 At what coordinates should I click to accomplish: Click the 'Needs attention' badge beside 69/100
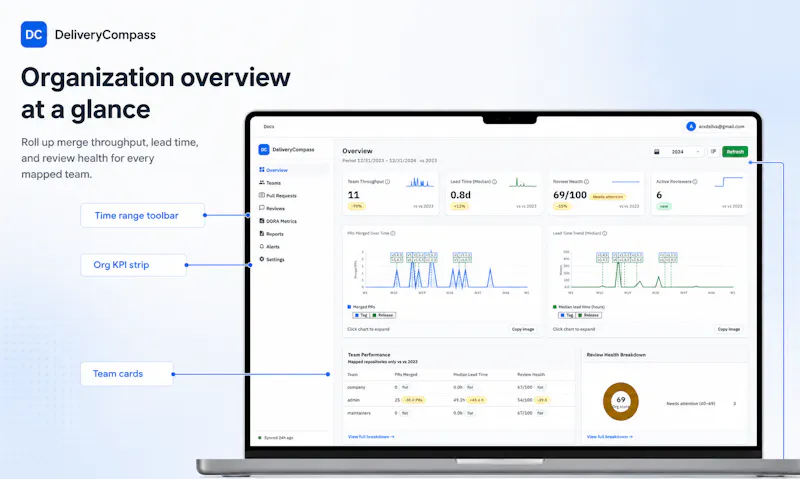pos(608,196)
